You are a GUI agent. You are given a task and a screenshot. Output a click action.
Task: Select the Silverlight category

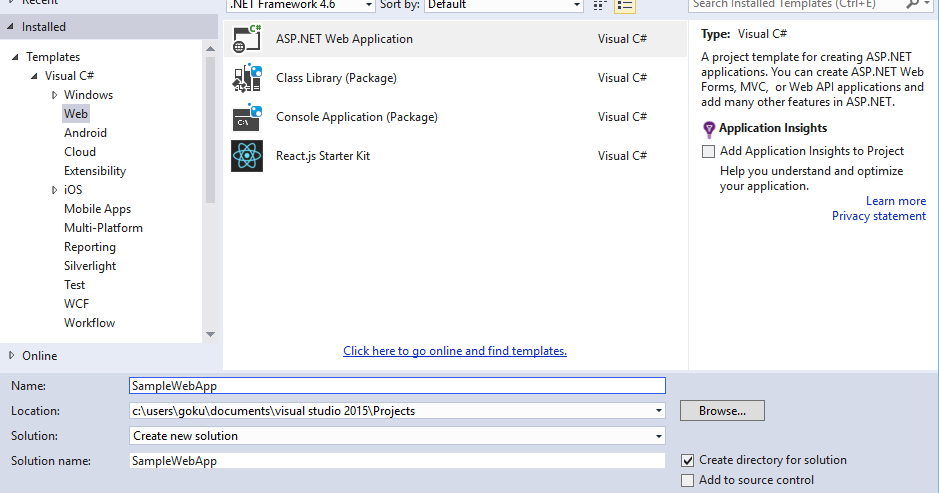click(x=90, y=266)
